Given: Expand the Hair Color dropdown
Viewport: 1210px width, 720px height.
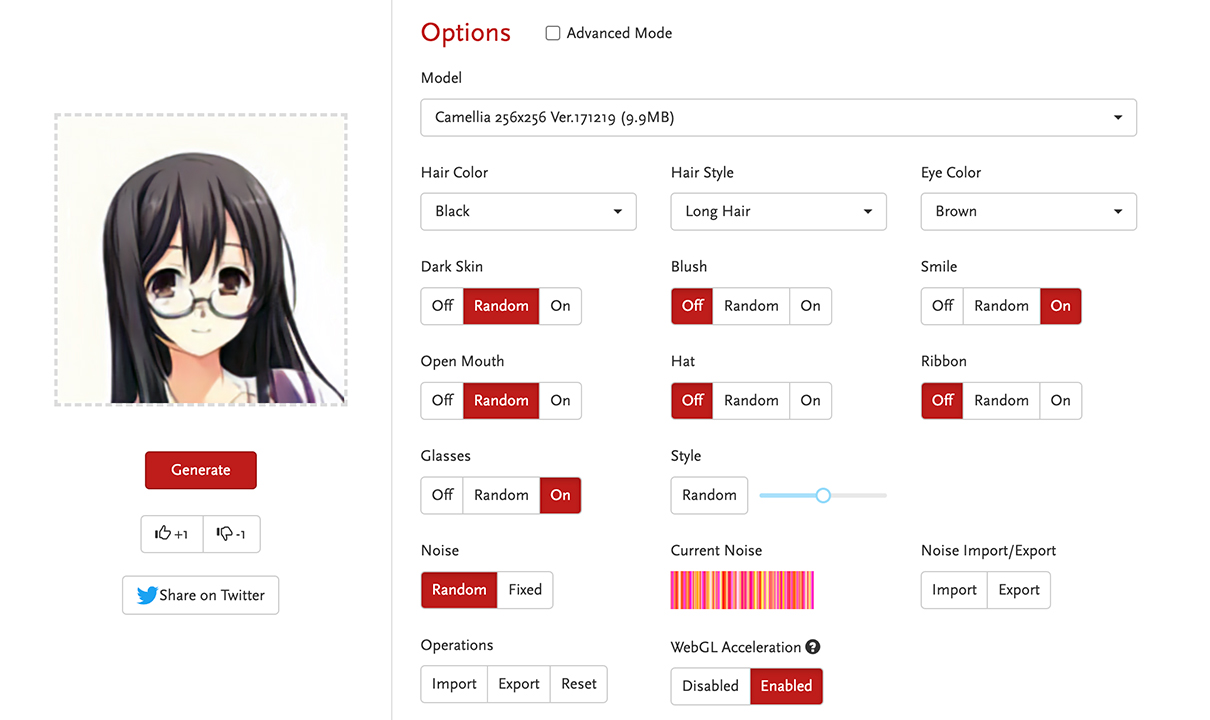Looking at the screenshot, I should pyautogui.click(x=528, y=212).
